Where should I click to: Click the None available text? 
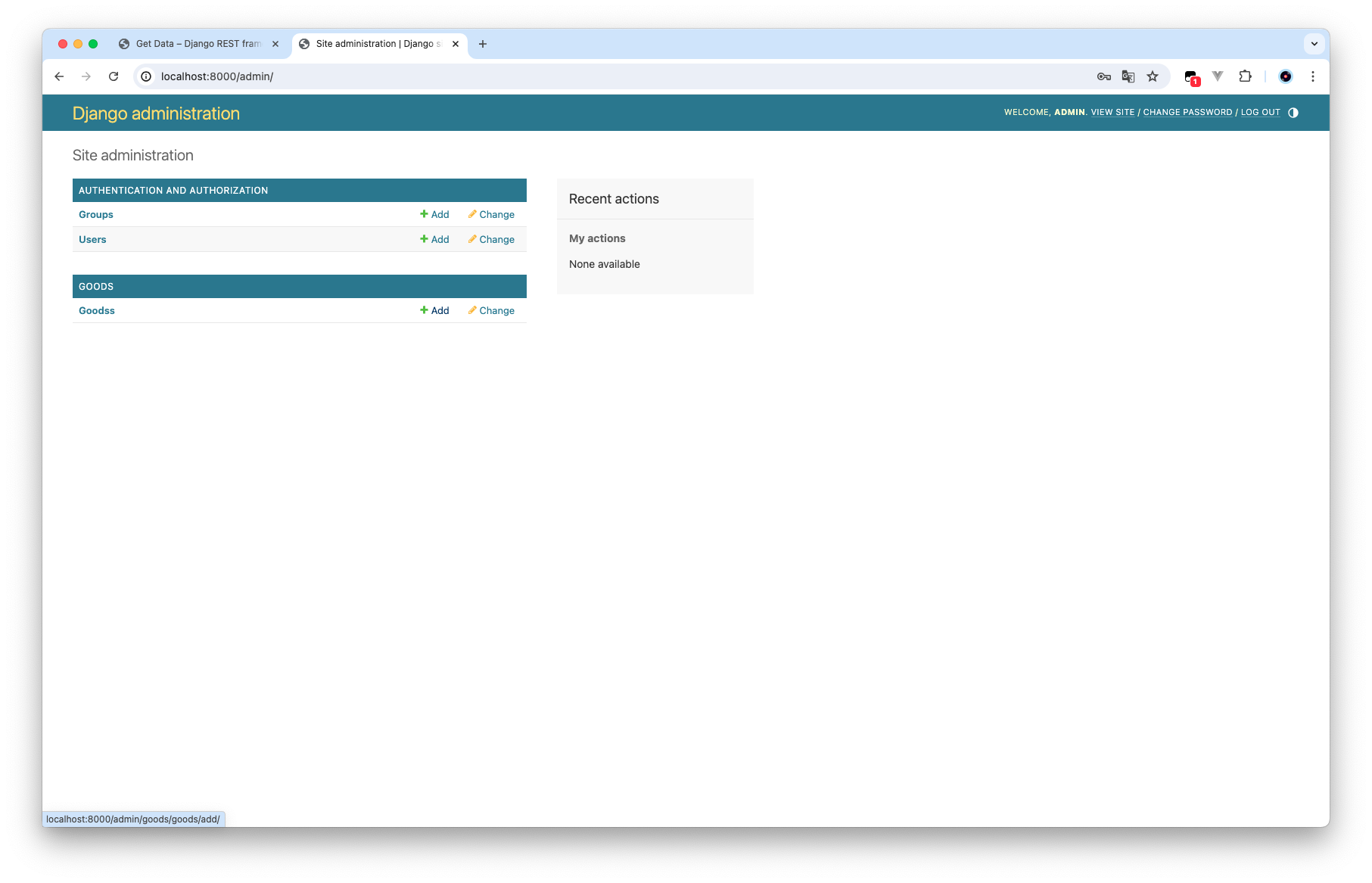(x=605, y=264)
